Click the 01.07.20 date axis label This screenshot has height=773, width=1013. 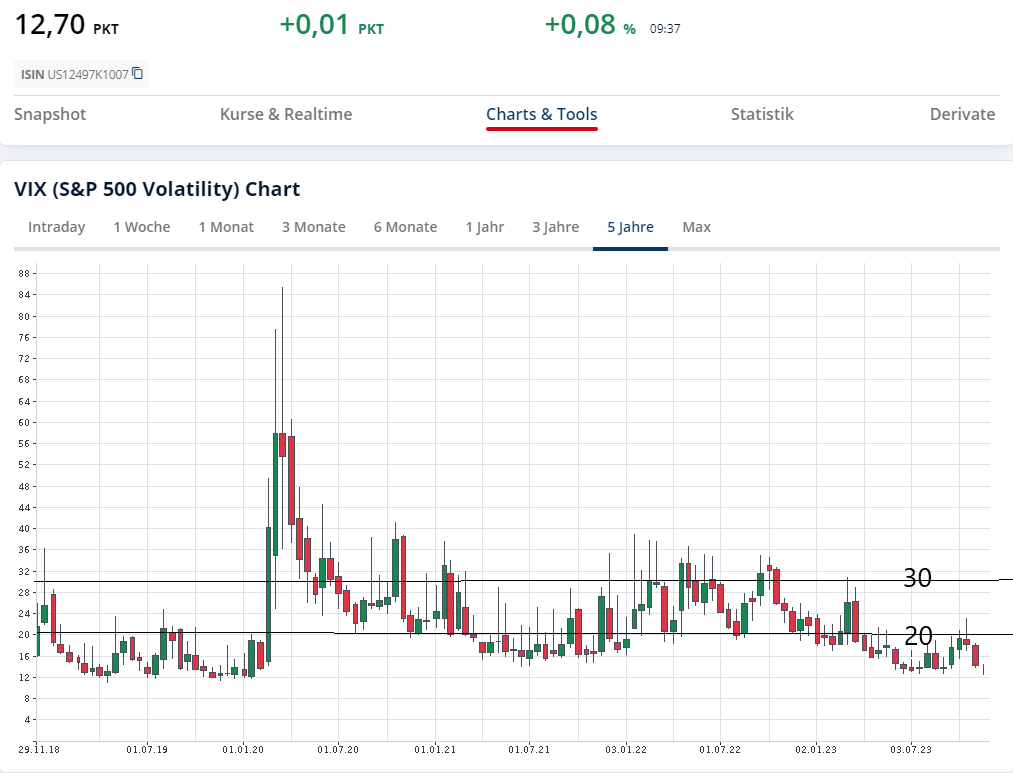click(x=338, y=750)
